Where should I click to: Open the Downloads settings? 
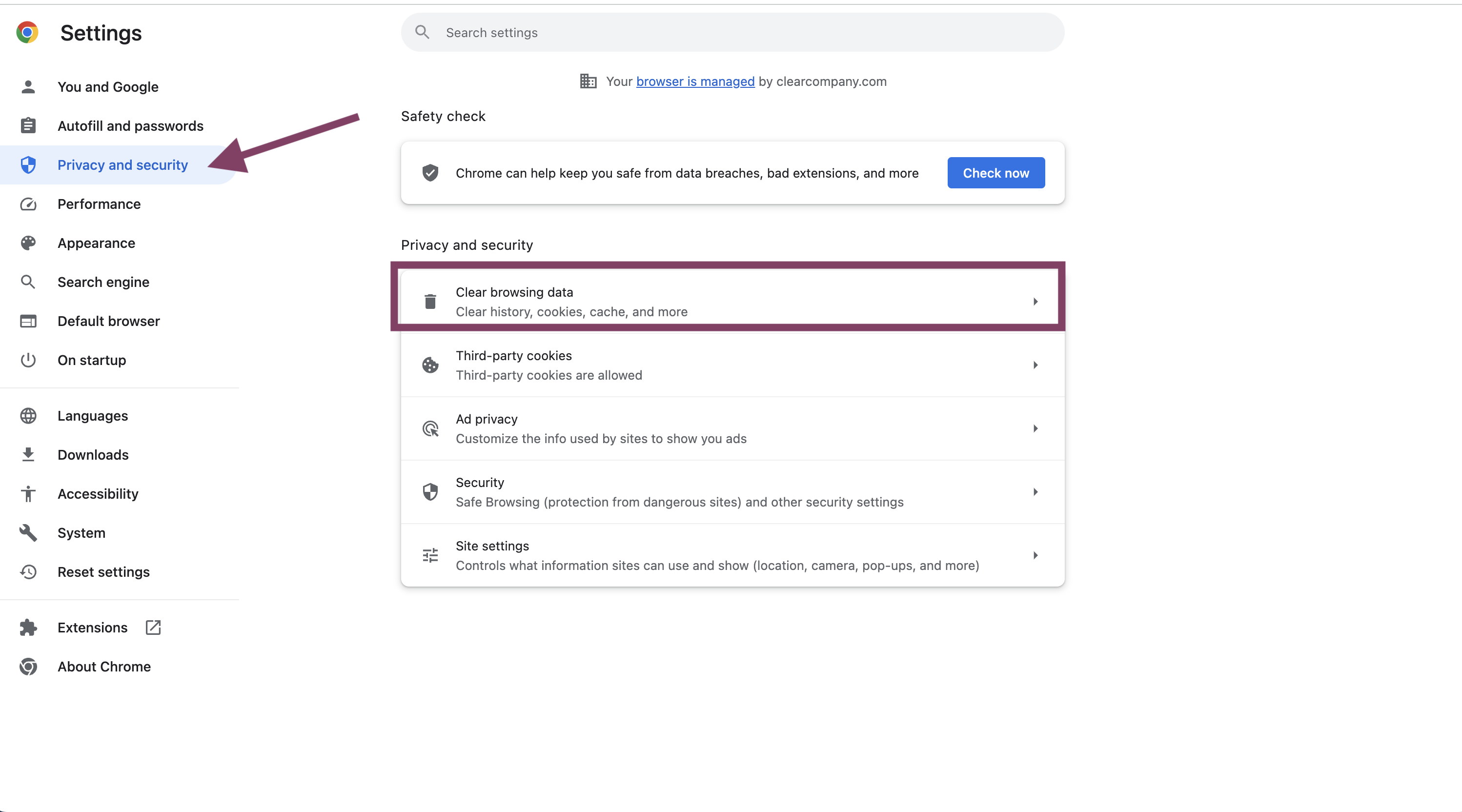tap(119, 454)
